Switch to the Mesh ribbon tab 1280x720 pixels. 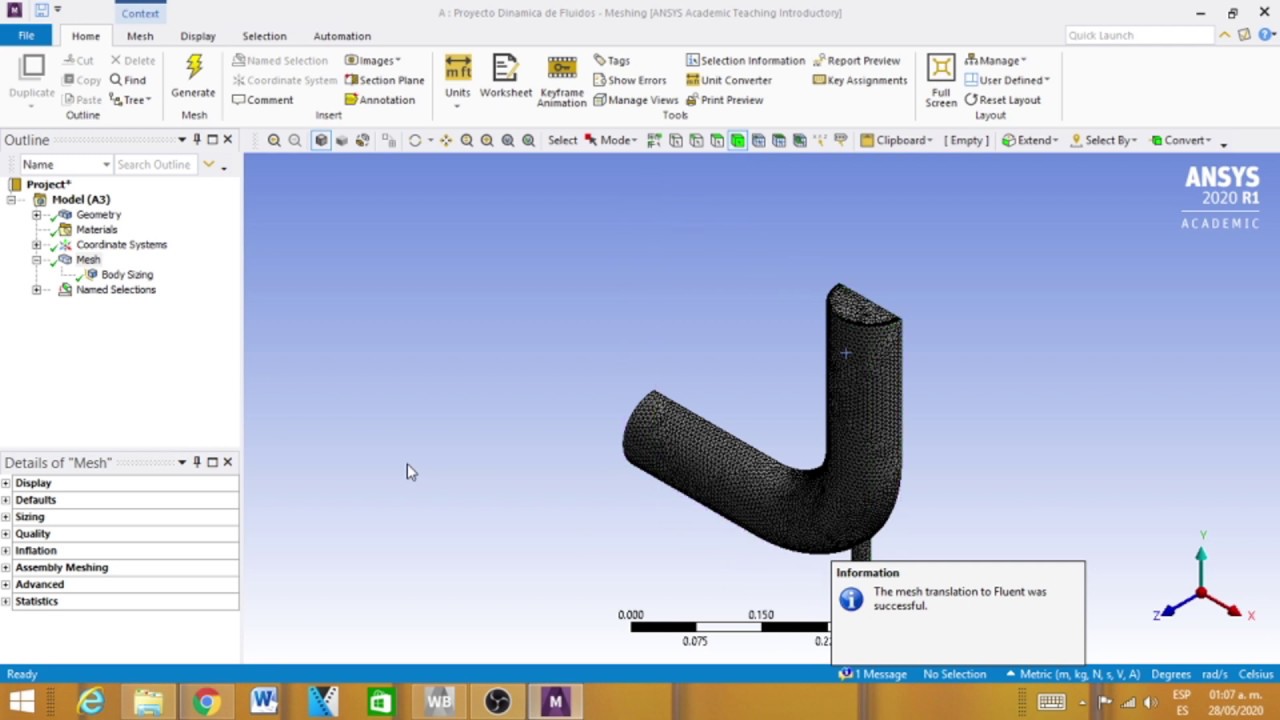click(x=140, y=36)
